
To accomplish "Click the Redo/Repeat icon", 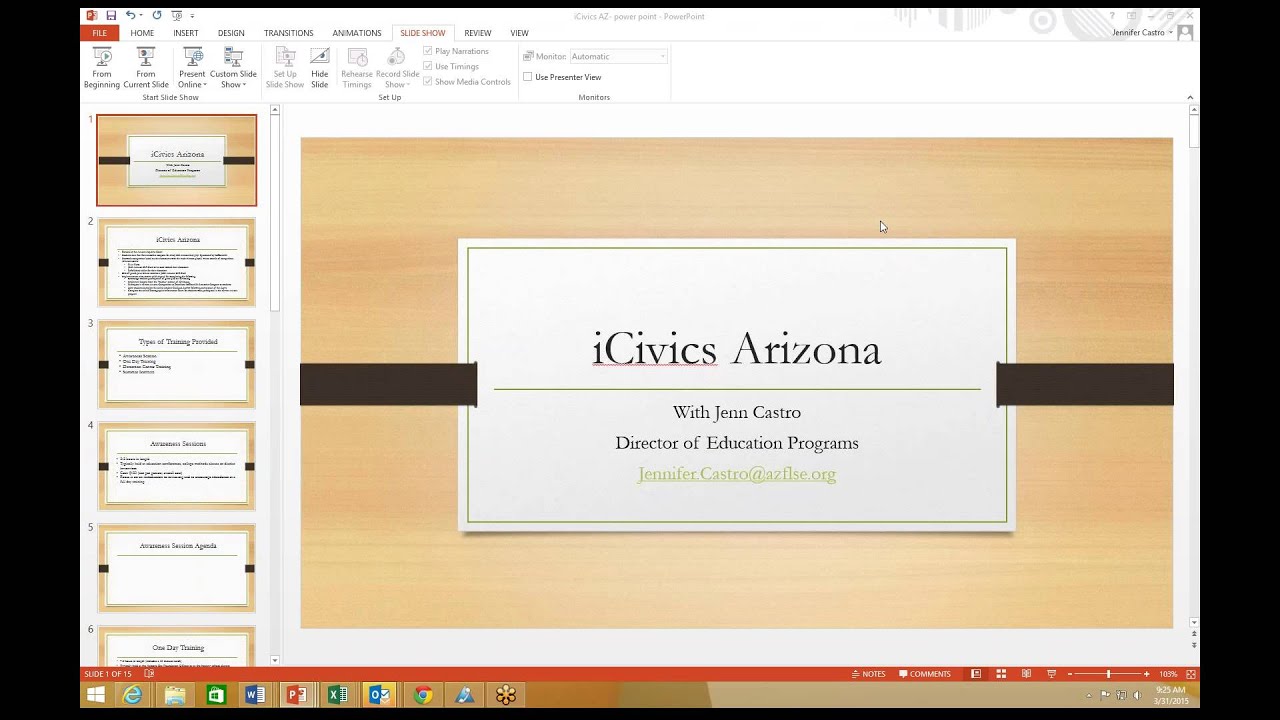I will point(156,15).
